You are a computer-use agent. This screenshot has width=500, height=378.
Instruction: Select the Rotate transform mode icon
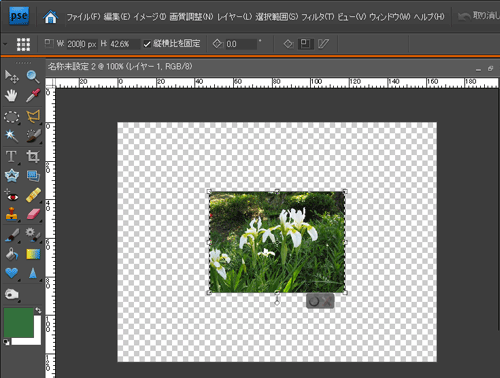pos(288,44)
